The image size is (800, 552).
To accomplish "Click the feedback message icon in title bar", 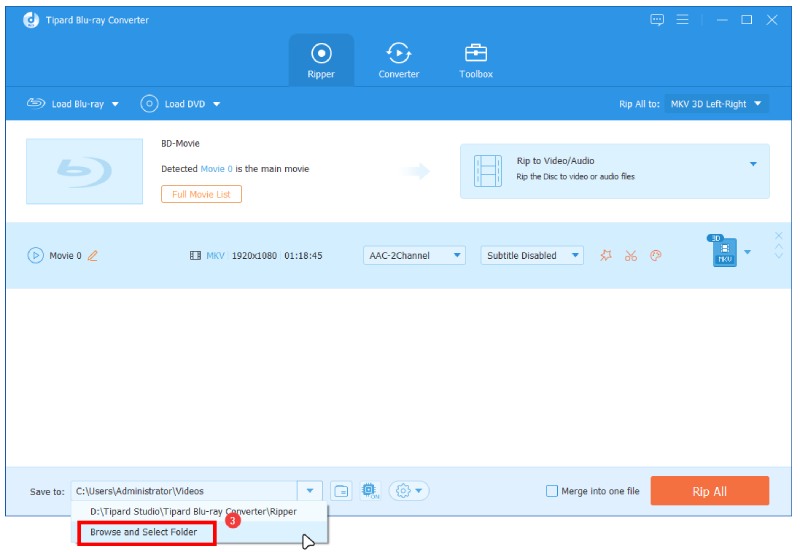I will [x=657, y=20].
